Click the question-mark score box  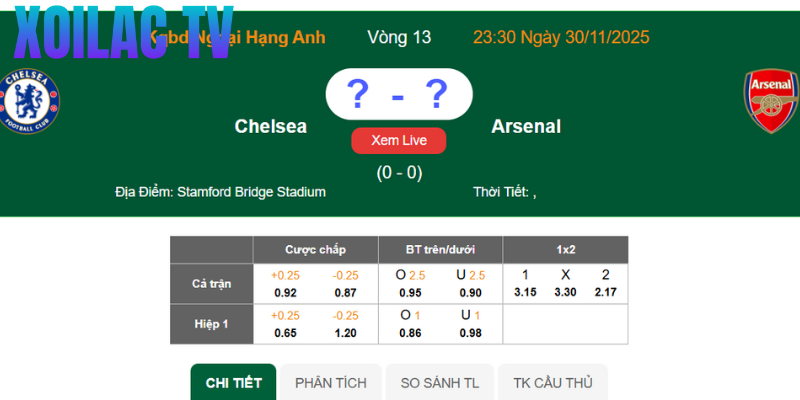[x=398, y=96]
